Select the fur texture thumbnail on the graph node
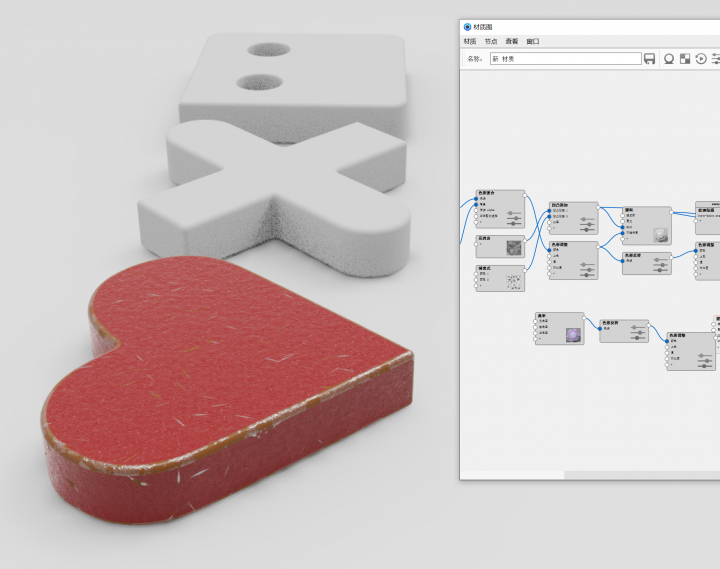The height and width of the screenshot is (569, 720). pos(513,247)
